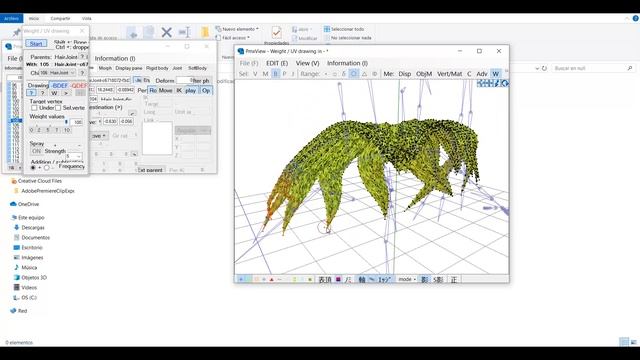Open EDIT (E) menu in PmxView
The width and height of the screenshot is (640, 360).
click(277, 63)
